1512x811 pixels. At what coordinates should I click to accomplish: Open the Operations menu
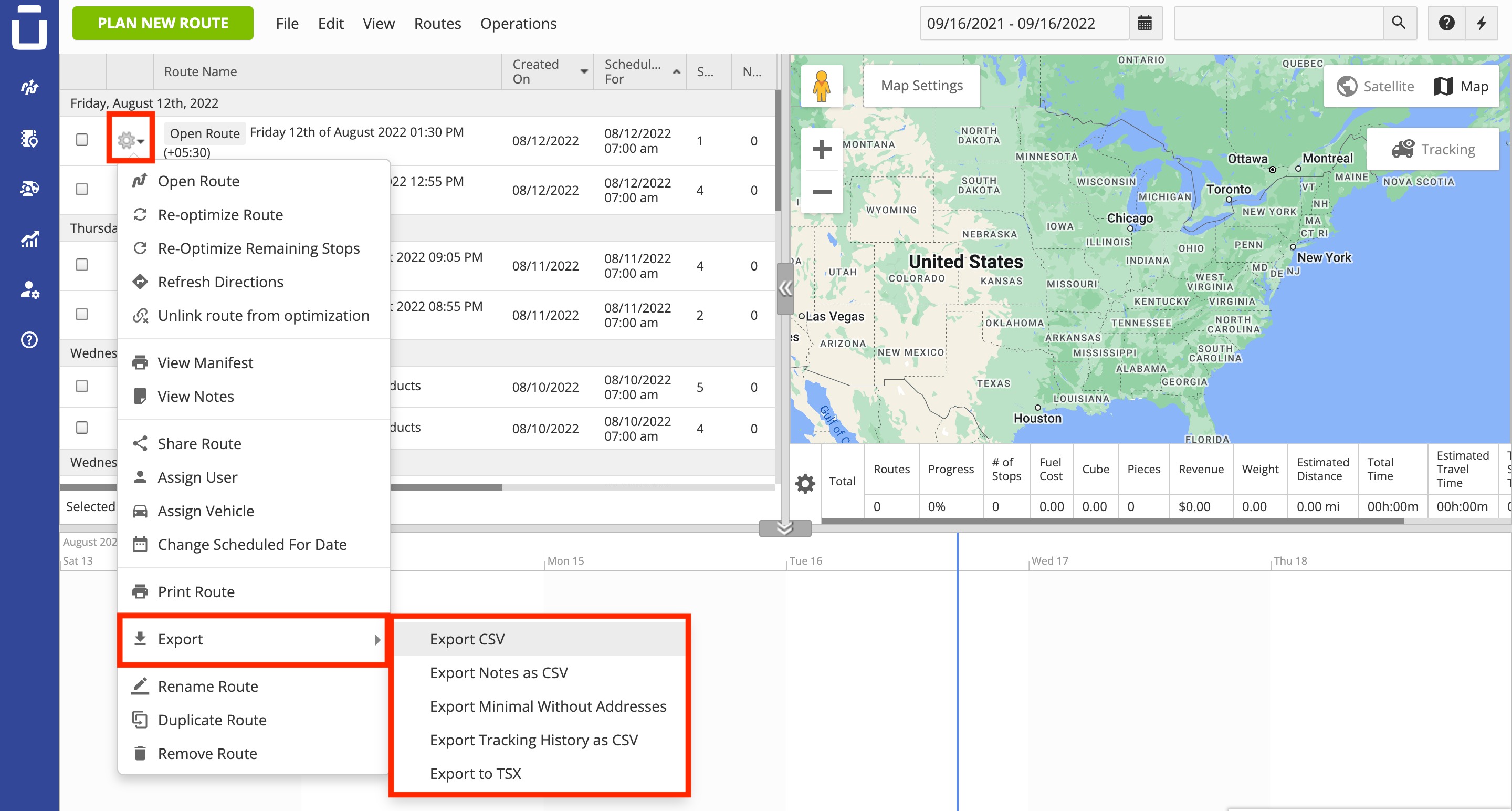point(518,24)
